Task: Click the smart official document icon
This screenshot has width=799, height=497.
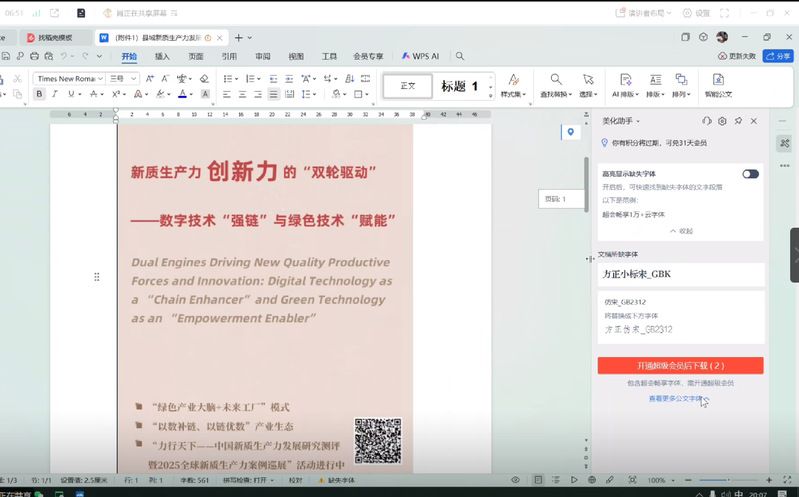Action: point(718,85)
